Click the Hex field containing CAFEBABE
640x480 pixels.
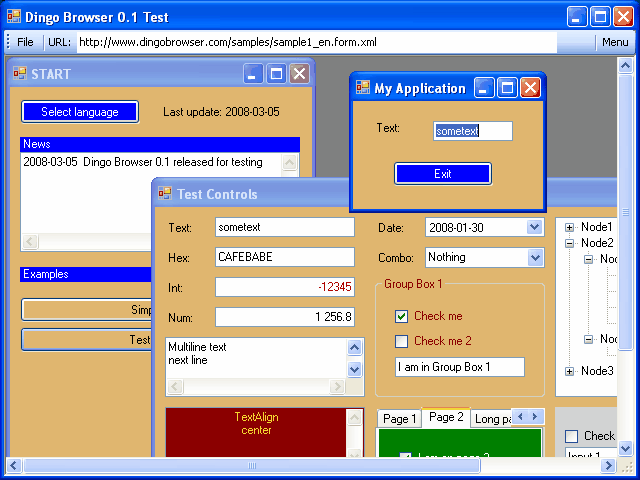point(284,257)
